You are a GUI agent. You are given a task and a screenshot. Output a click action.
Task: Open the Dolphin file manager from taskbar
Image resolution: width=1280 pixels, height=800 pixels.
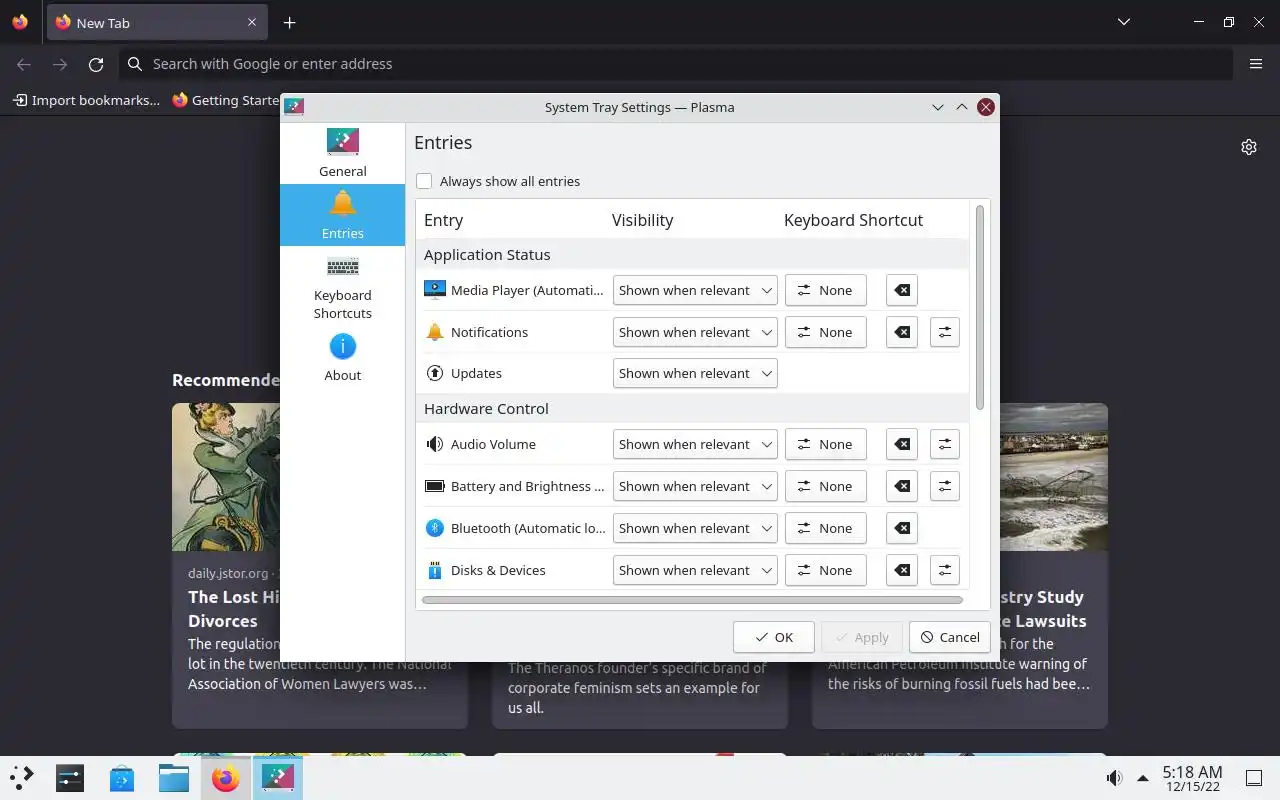tap(174, 777)
